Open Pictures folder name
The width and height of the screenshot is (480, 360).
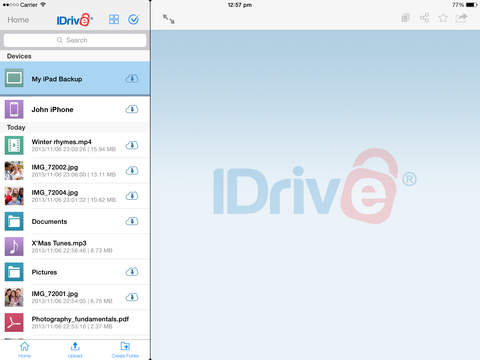[x=44, y=272]
